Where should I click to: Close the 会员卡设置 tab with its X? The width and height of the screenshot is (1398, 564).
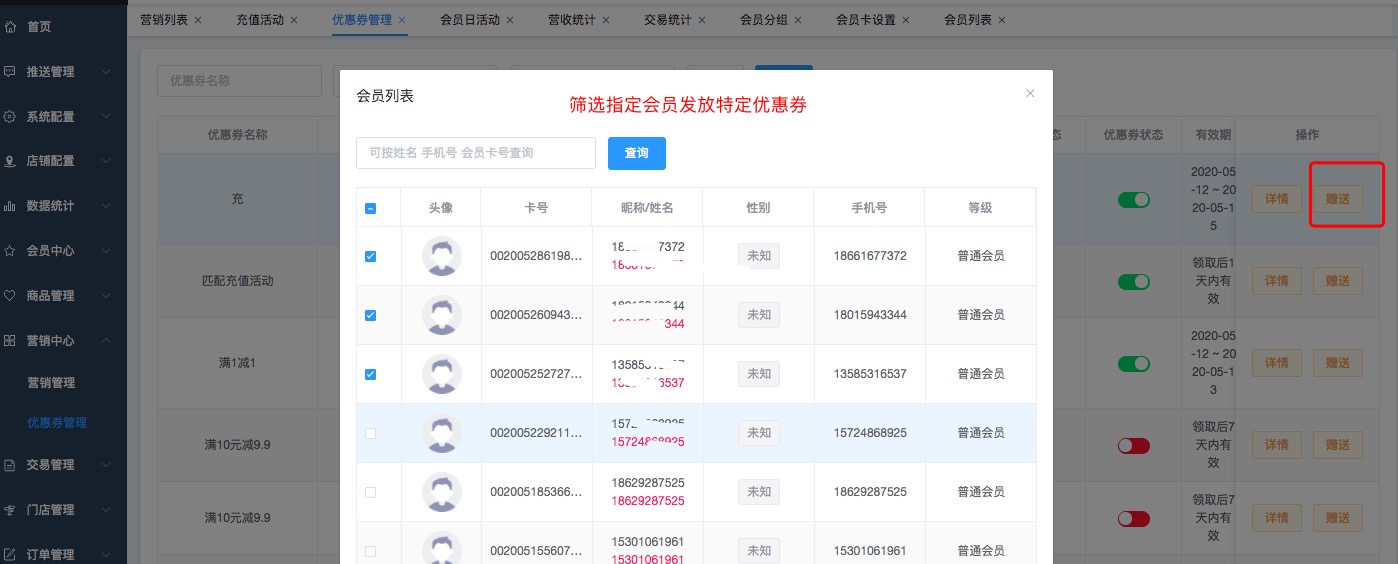click(906, 20)
